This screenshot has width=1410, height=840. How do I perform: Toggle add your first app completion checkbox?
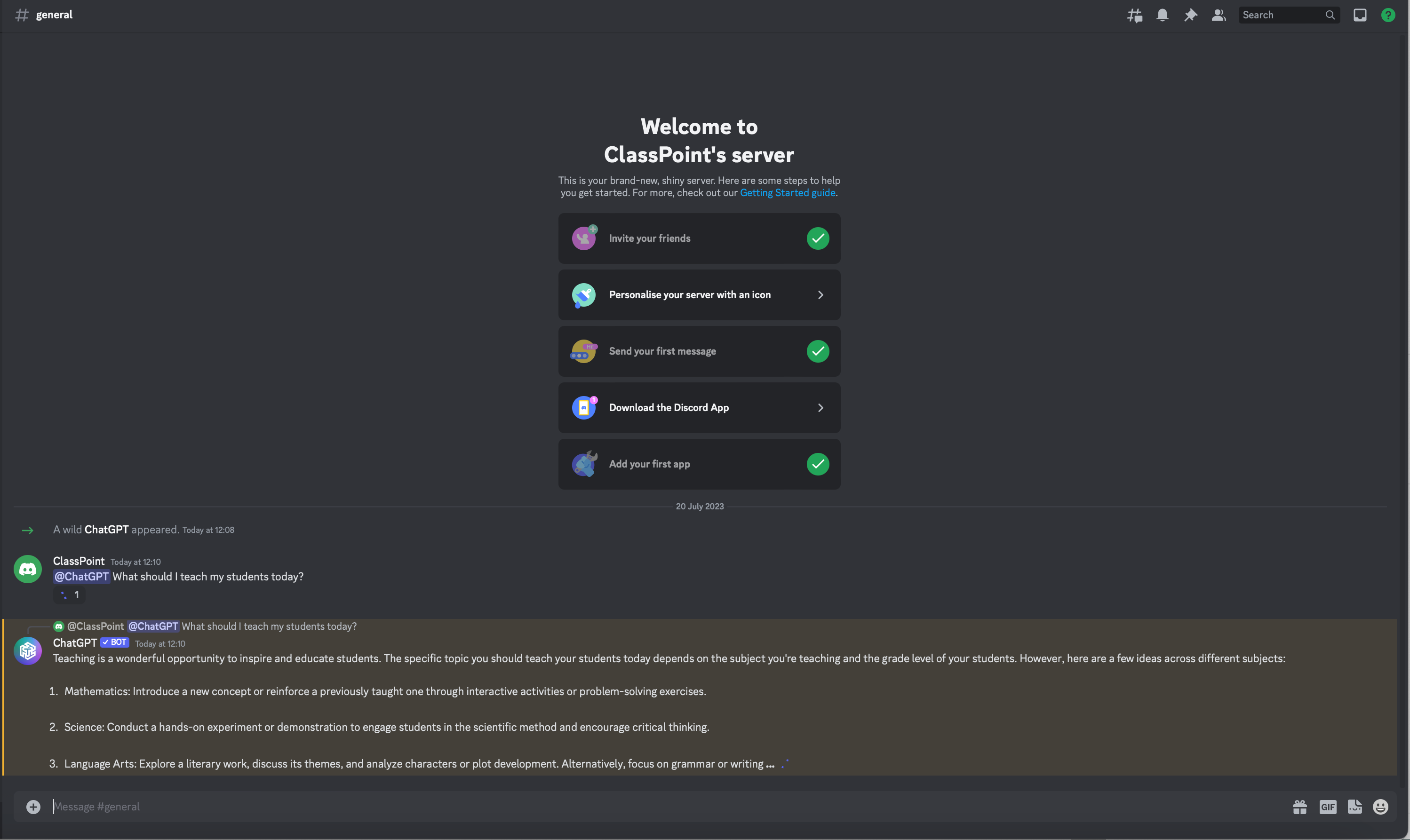tap(818, 463)
